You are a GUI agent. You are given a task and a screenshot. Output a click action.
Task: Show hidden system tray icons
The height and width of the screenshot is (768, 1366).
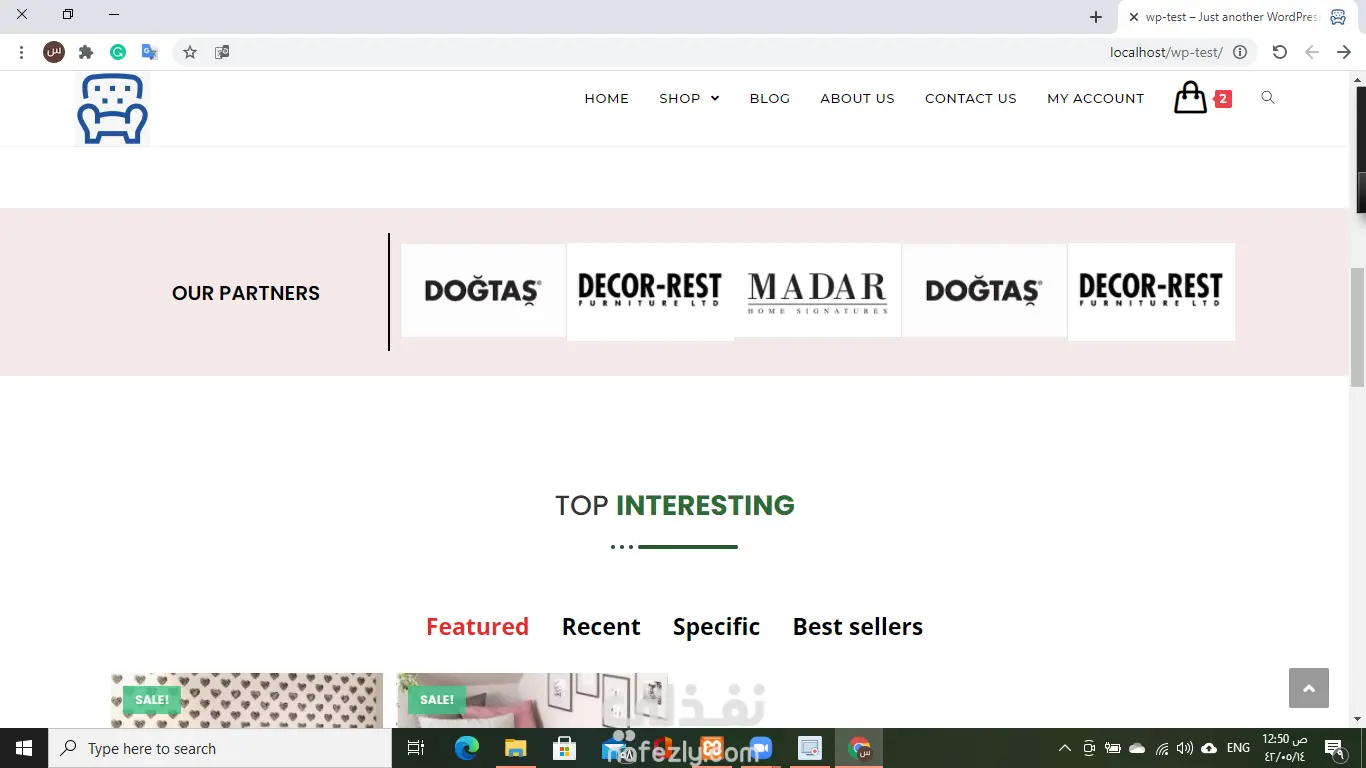point(1064,748)
